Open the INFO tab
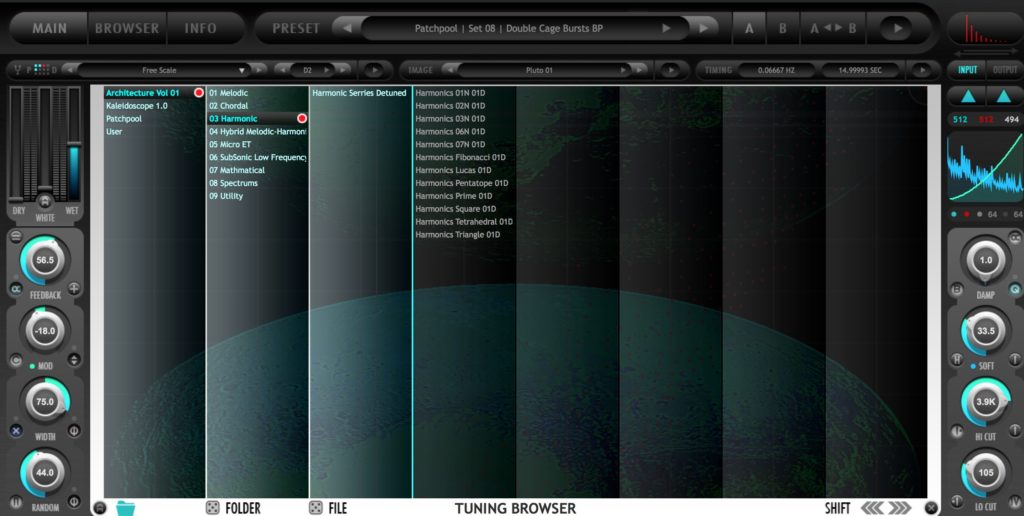This screenshot has width=1024, height=516. tap(200, 28)
